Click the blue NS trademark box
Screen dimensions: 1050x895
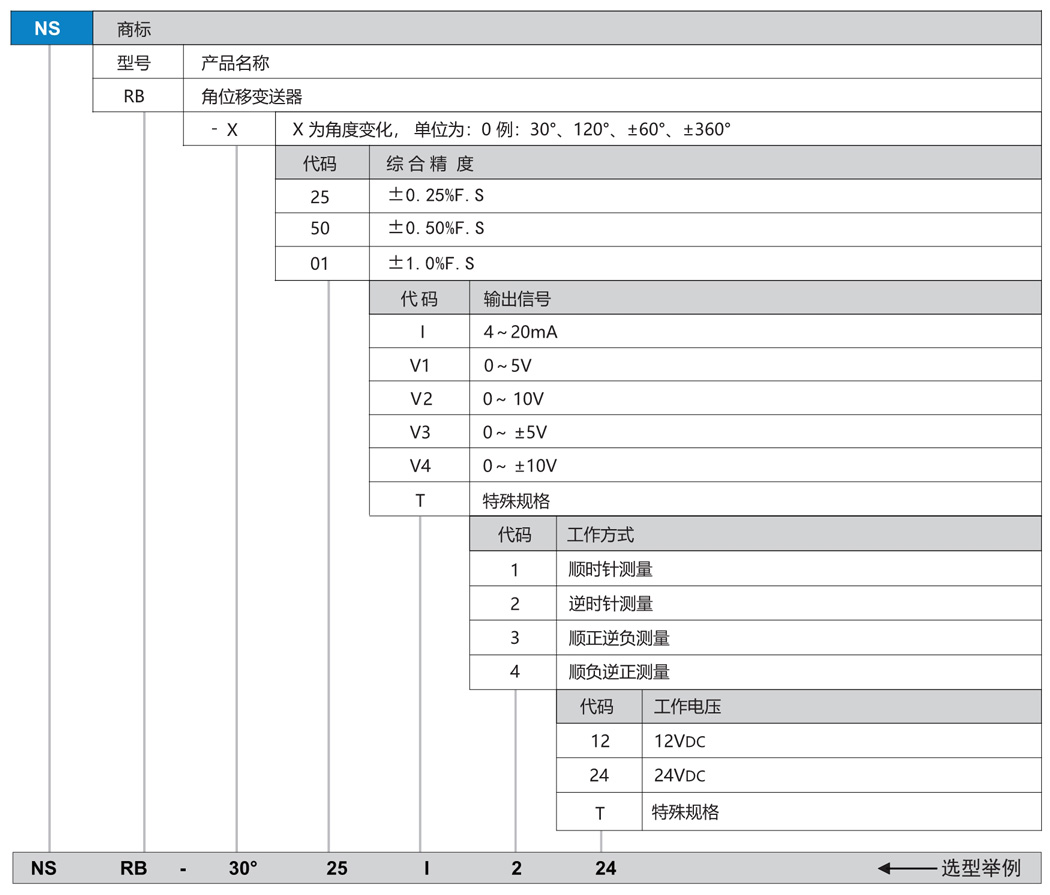(47, 28)
